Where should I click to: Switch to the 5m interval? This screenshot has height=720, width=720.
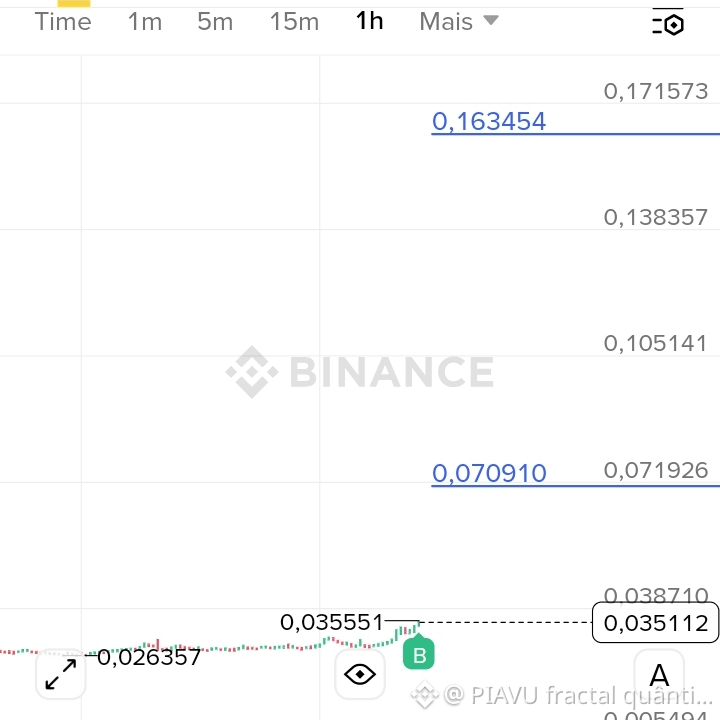click(x=215, y=22)
